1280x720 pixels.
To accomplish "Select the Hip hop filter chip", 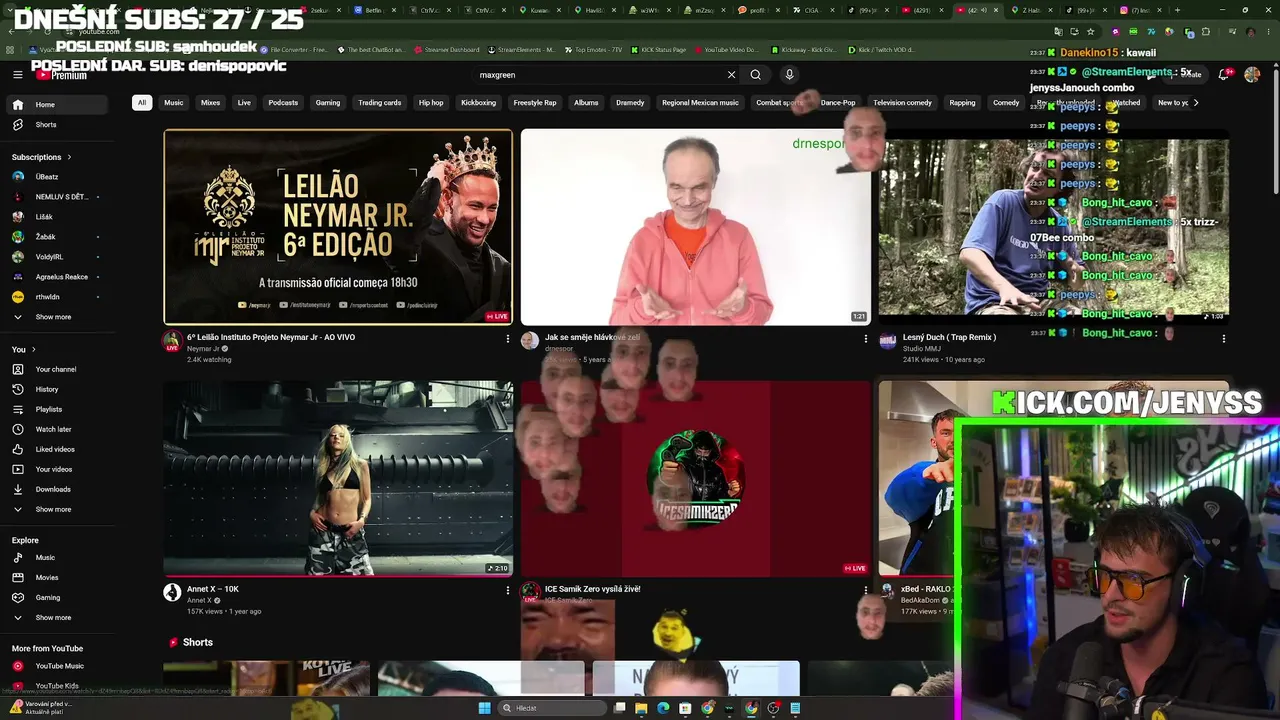I will [431, 103].
